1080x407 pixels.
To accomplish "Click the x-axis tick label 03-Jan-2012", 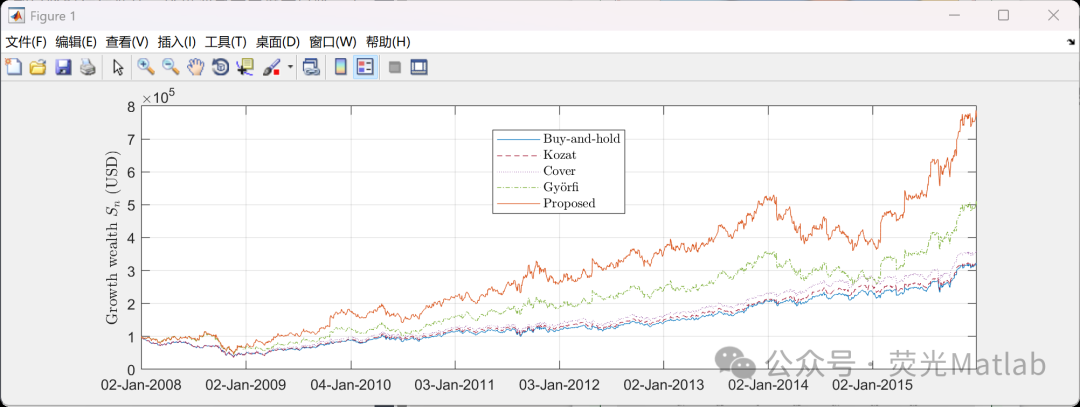I will pos(559,385).
